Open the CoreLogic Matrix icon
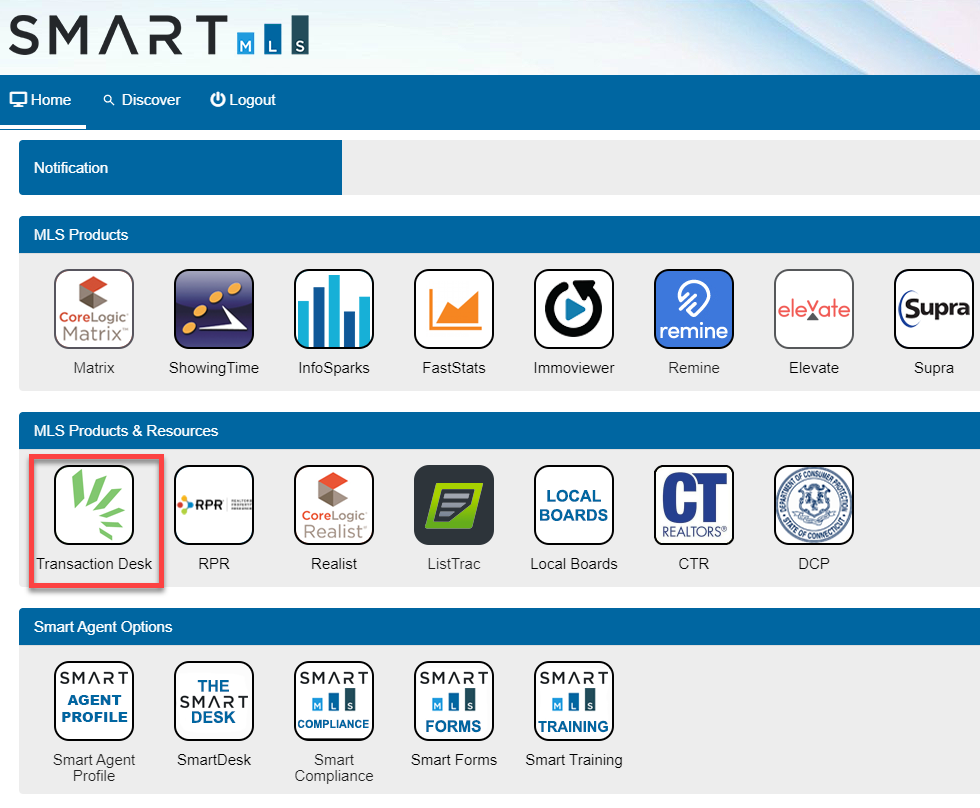The image size is (980, 808). click(x=94, y=309)
